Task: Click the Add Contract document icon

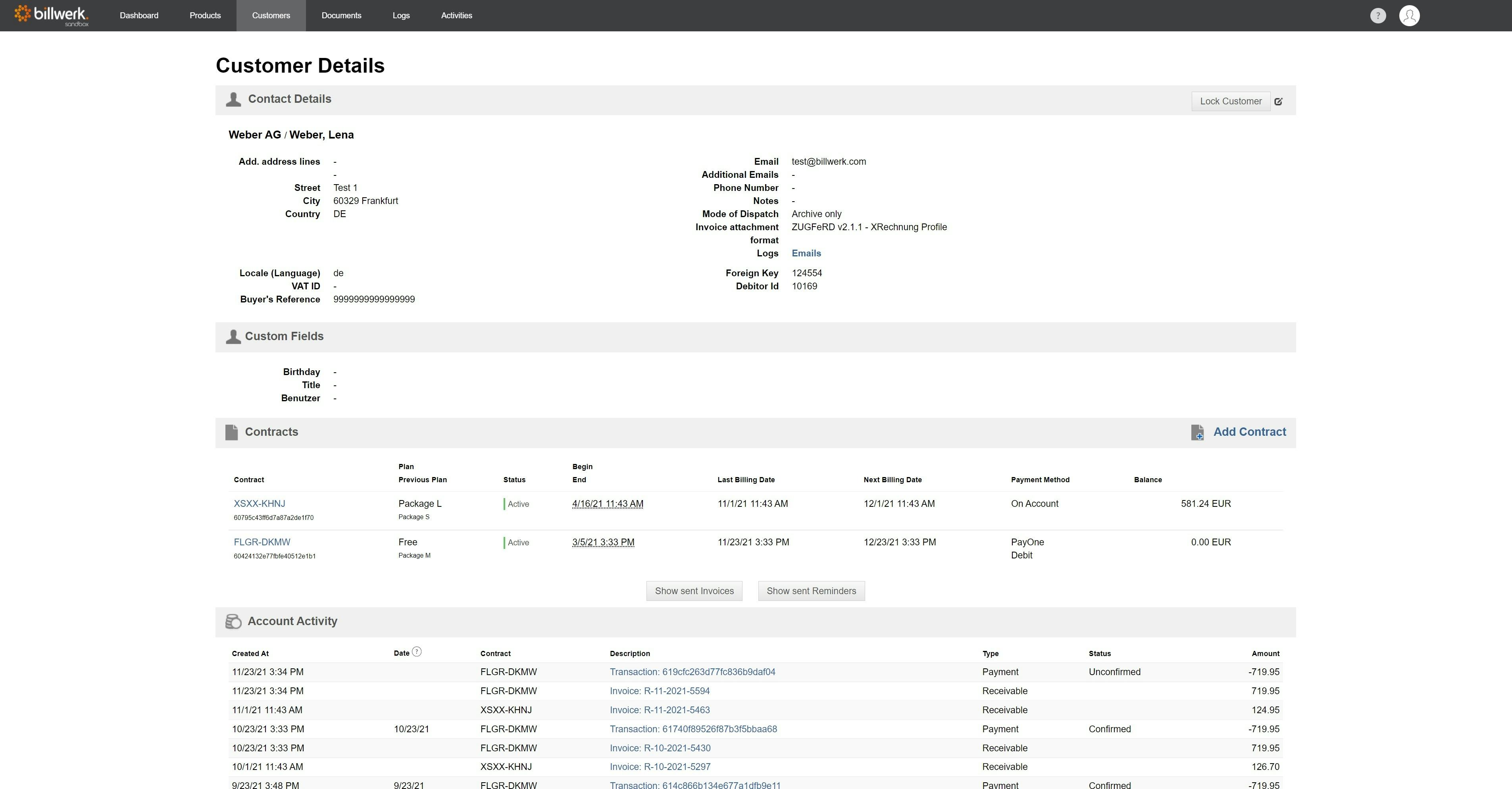Action: (1197, 433)
